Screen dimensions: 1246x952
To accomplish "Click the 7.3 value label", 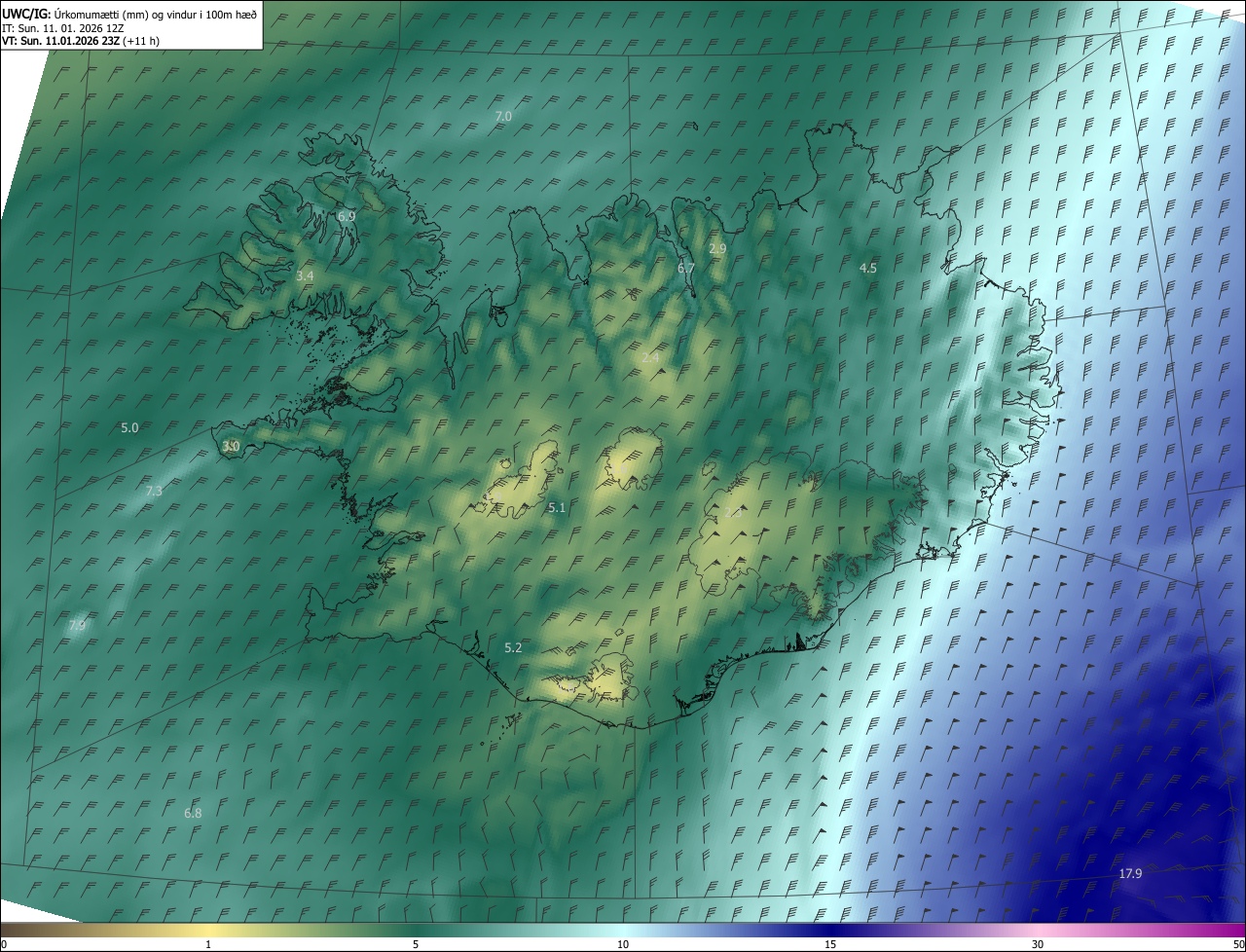I will pos(154,492).
